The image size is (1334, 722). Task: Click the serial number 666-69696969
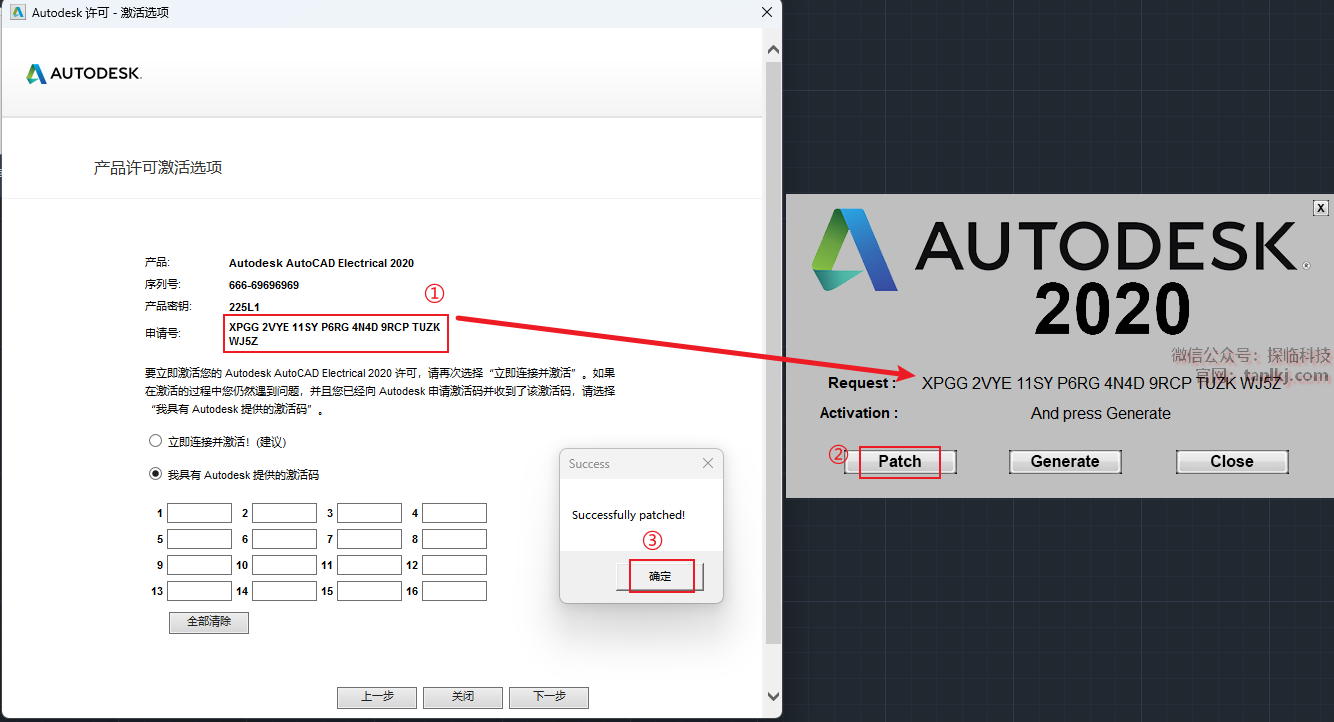(x=264, y=285)
